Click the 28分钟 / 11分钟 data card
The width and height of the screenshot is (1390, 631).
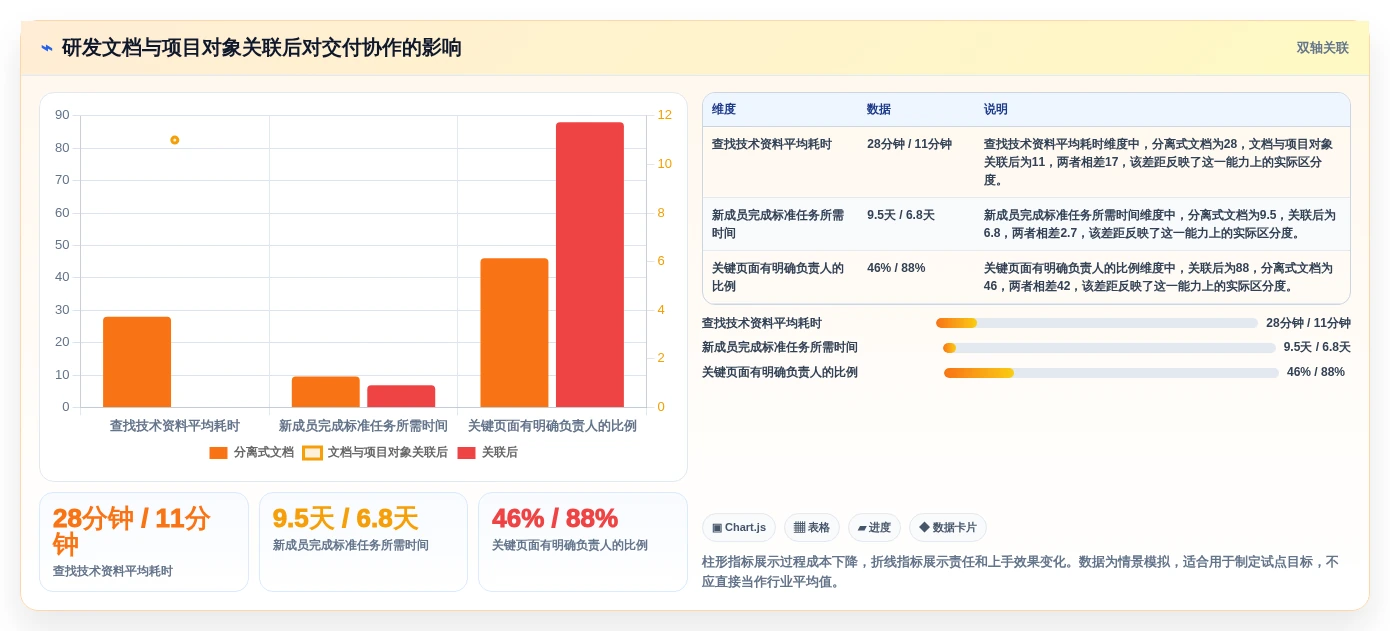click(x=144, y=542)
